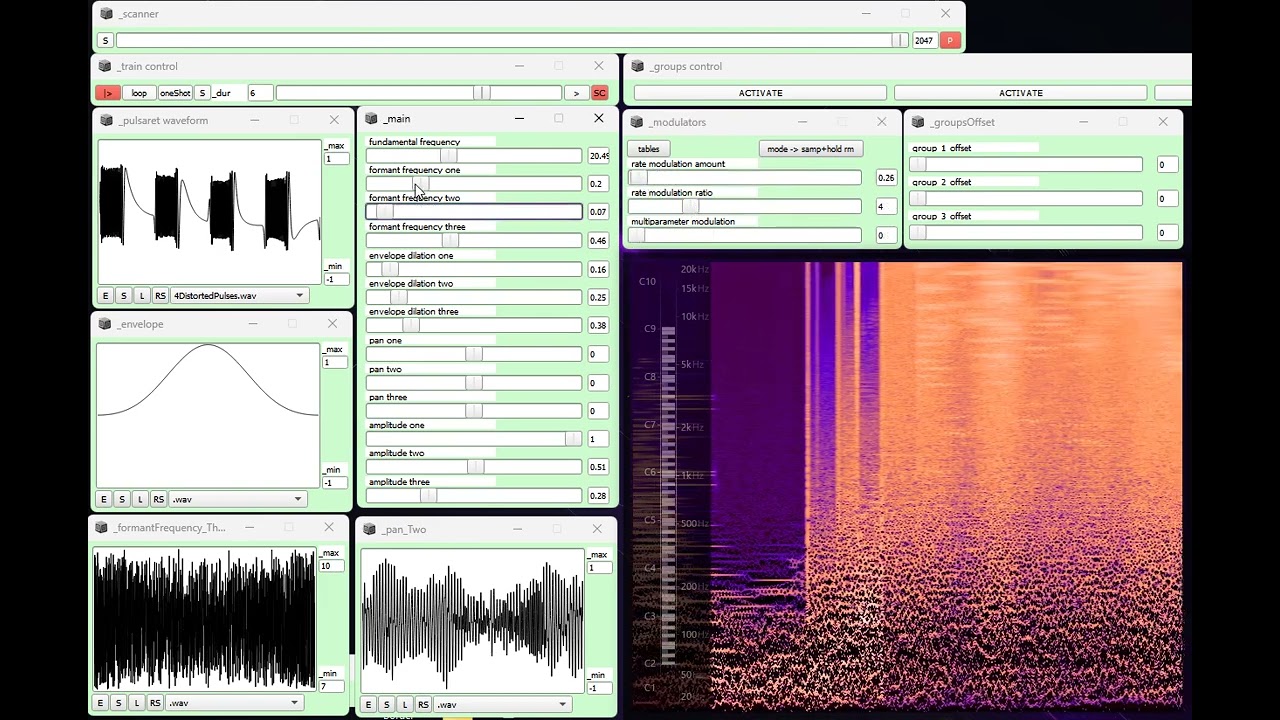Click the left ACTIVATE button in groups control
This screenshot has height=720, width=1280.
click(760, 93)
